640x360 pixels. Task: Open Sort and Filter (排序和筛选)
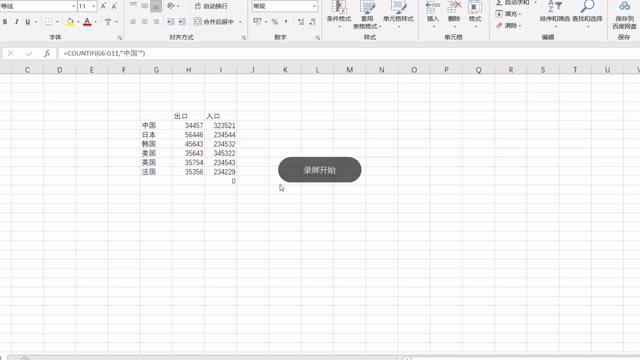[x=555, y=14]
